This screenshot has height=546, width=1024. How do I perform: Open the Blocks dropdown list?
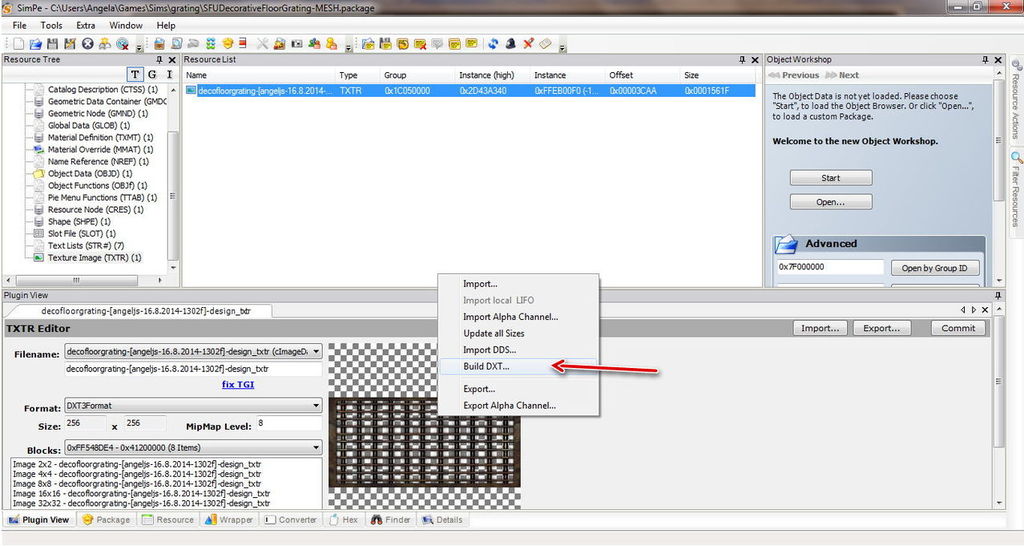(x=316, y=447)
